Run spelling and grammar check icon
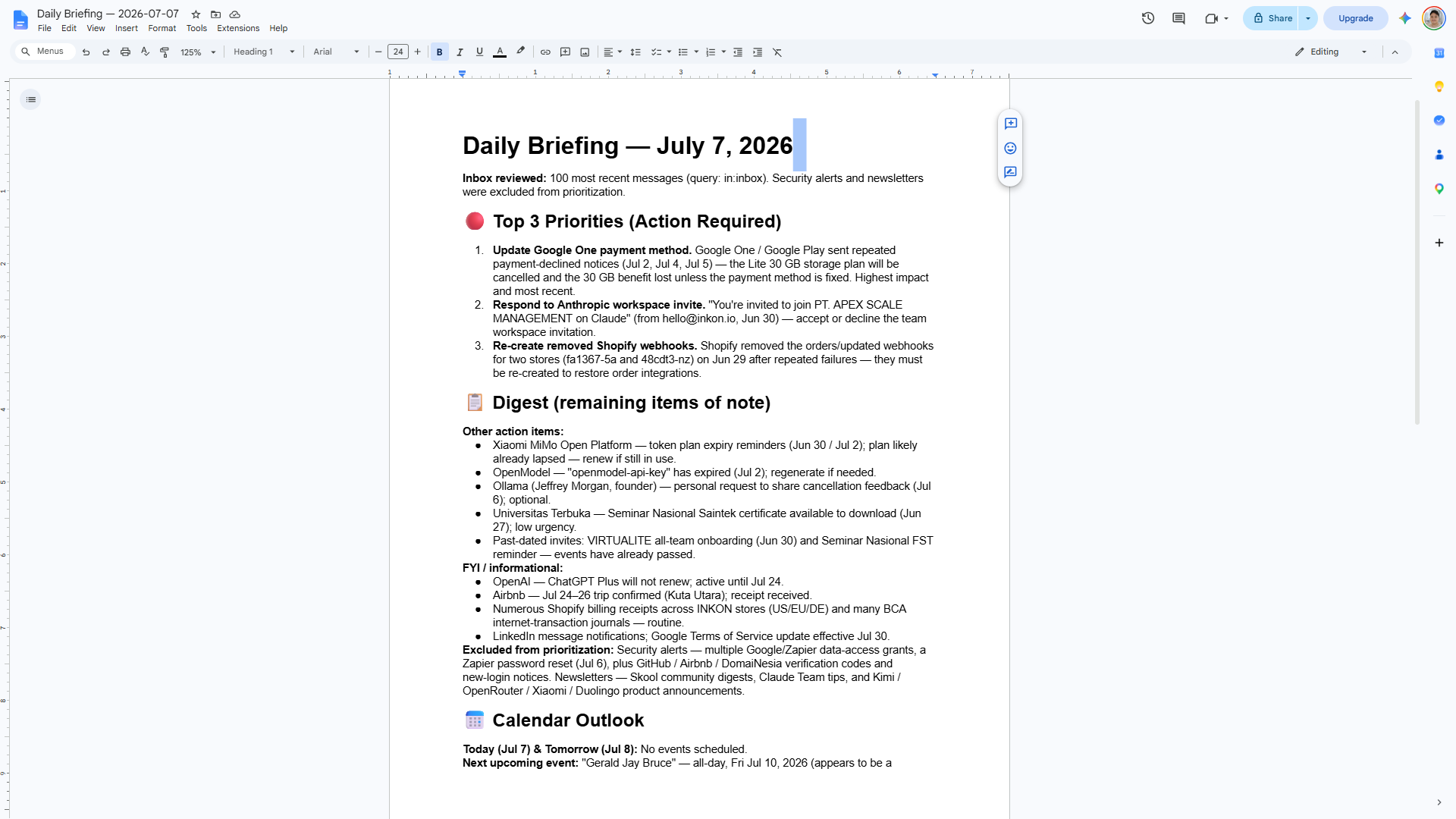1456x819 pixels. pyautogui.click(x=145, y=52)
